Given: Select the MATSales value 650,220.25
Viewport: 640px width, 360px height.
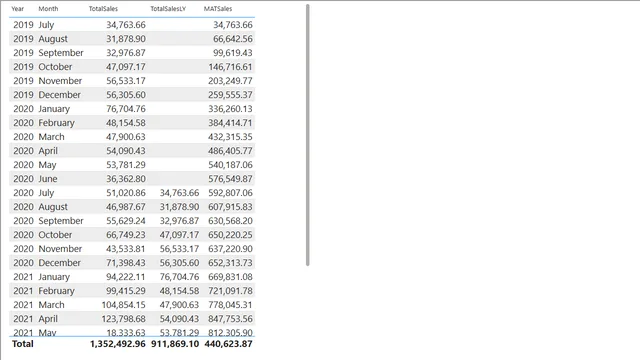Looking at the screenshot, I should coord(230,235).
